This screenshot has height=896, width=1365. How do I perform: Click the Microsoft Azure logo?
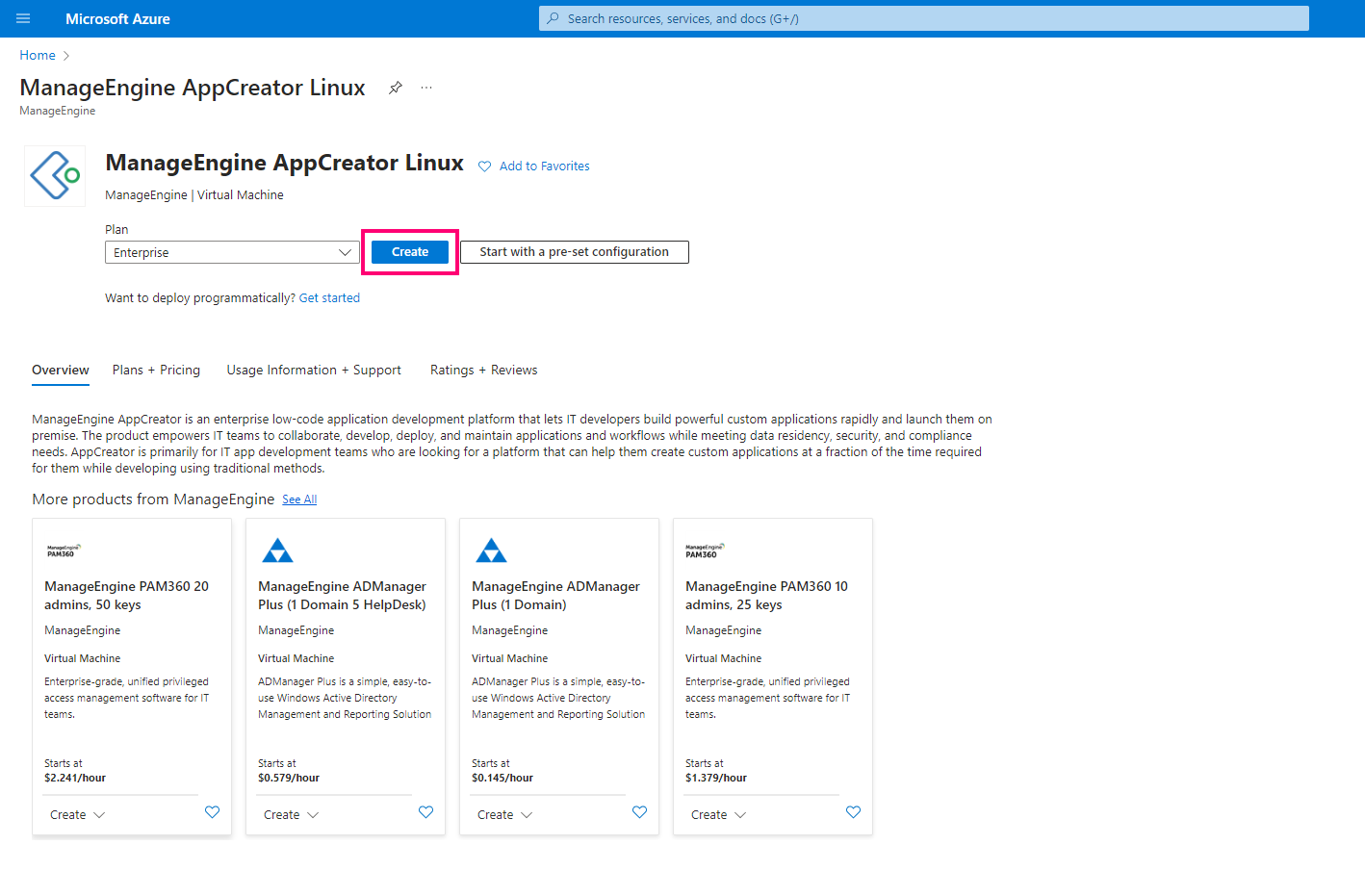pos(117,17)
